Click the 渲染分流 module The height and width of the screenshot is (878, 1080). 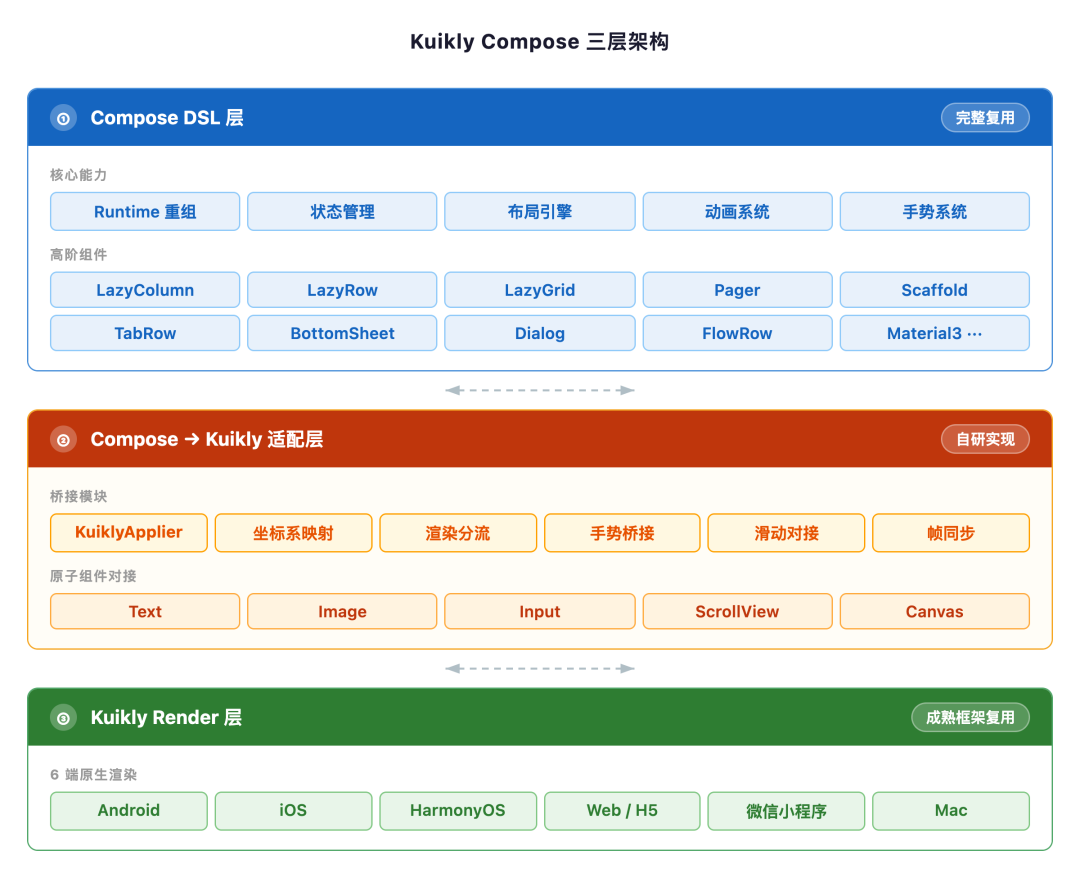(x=458, y=533)
